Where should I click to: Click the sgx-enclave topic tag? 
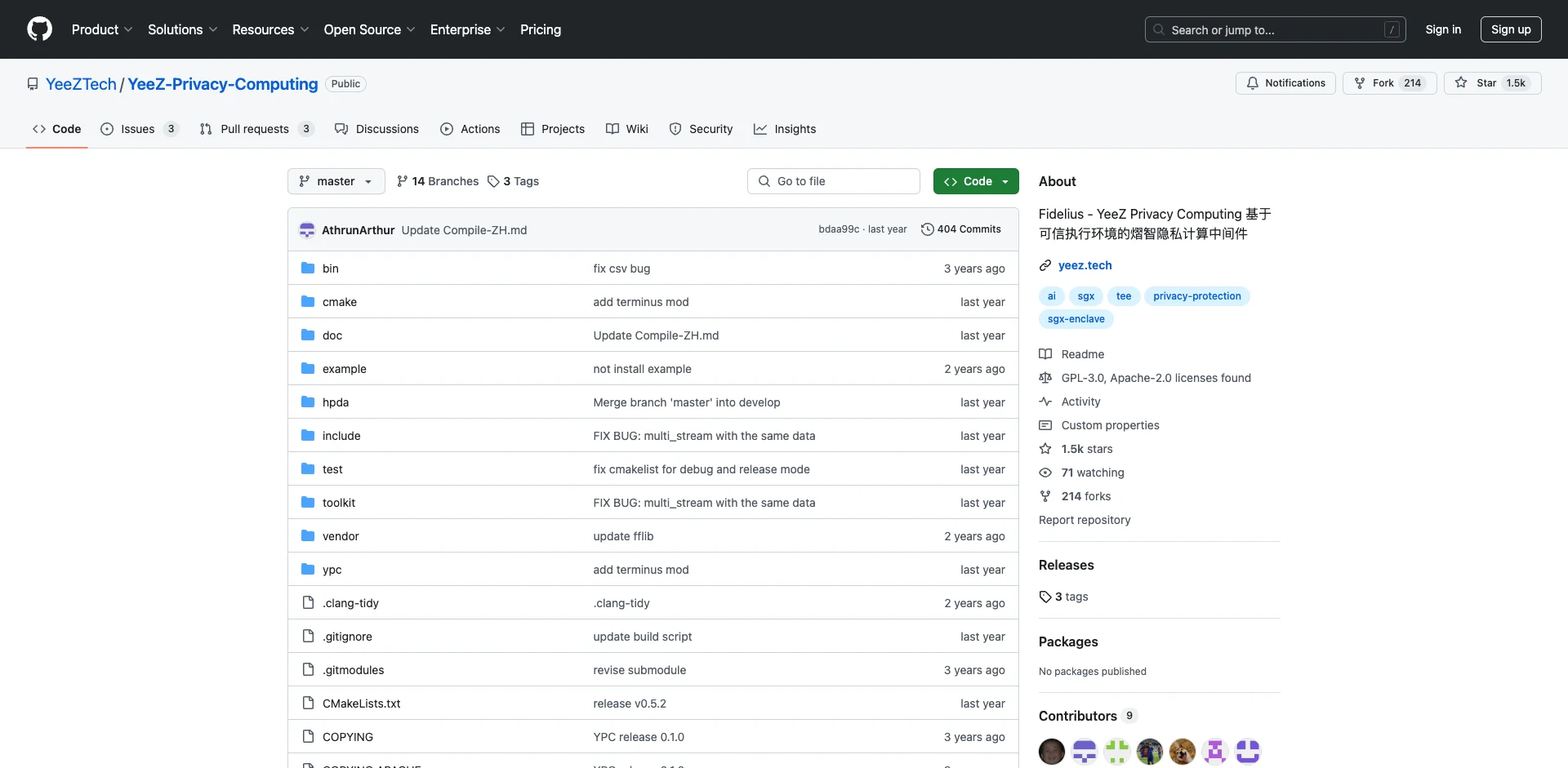coord(1076,319)
